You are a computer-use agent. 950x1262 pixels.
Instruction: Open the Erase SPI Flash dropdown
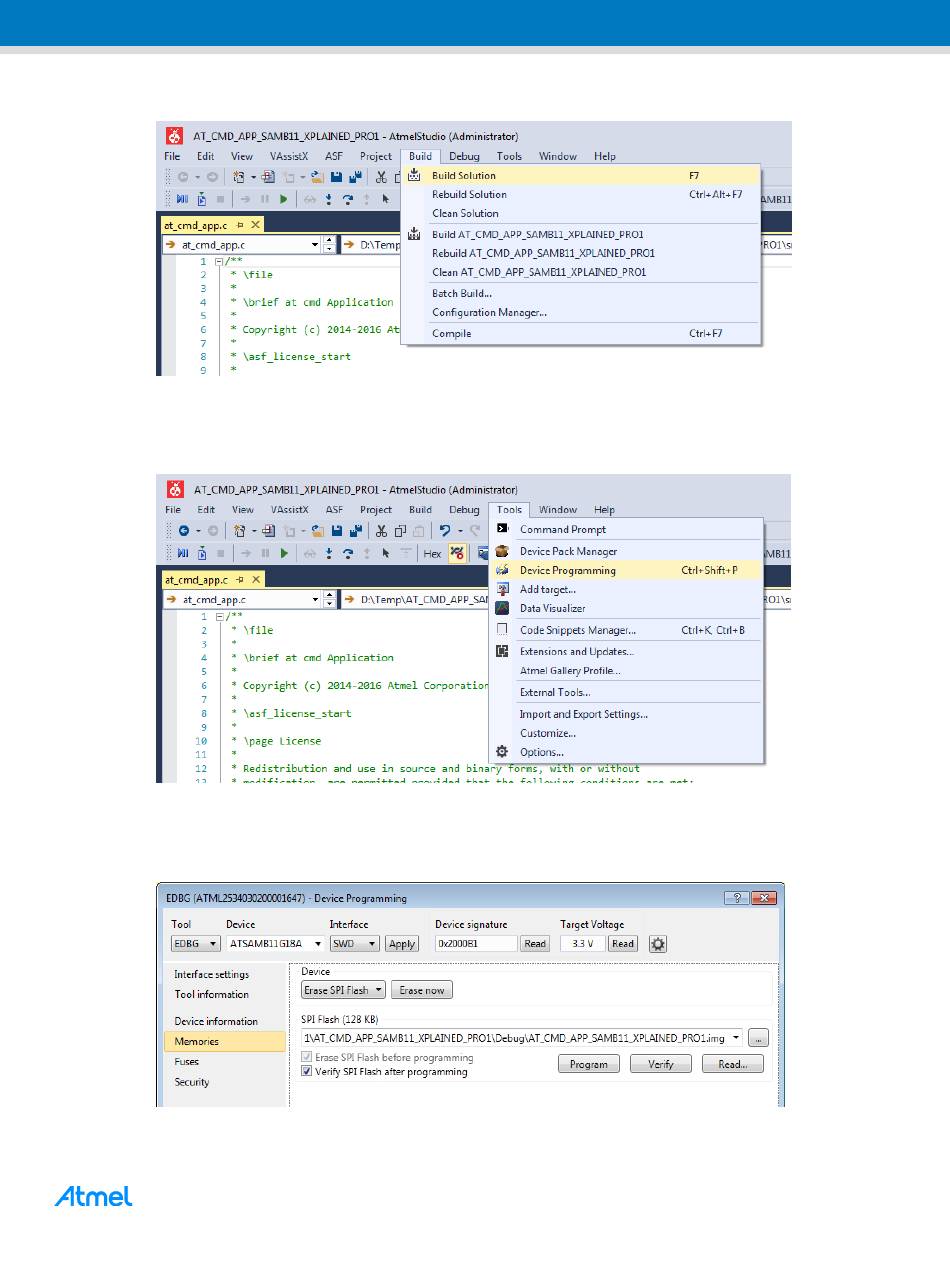[x=344, y=990]
